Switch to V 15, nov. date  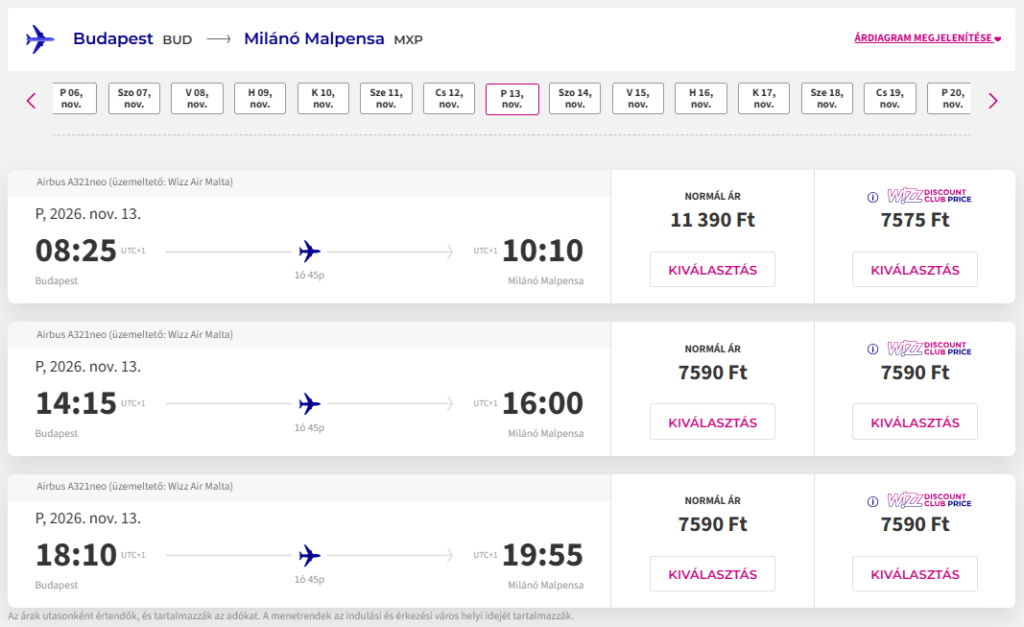[638, 99]
